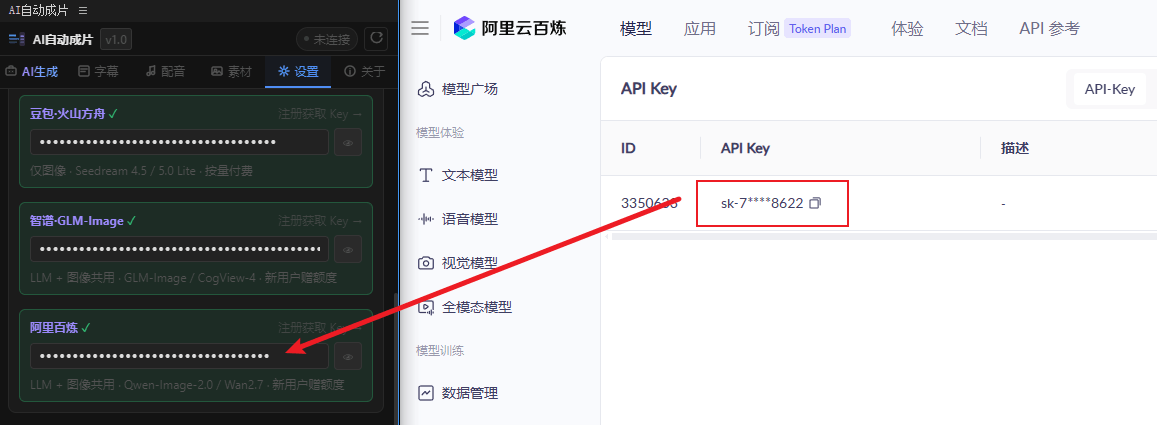Open the 文档 top navigation item
Image resolution: width=1157 pixels, height=425 pixels.
click(x=971, y=29)
